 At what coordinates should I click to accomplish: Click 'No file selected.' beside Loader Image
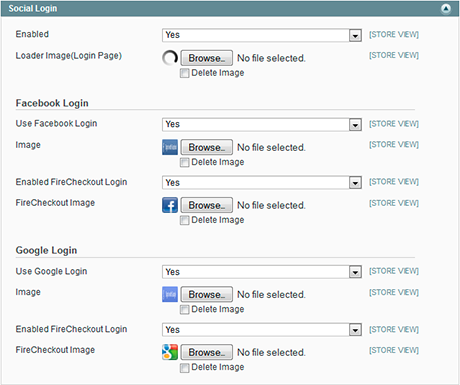pos(271,58)
